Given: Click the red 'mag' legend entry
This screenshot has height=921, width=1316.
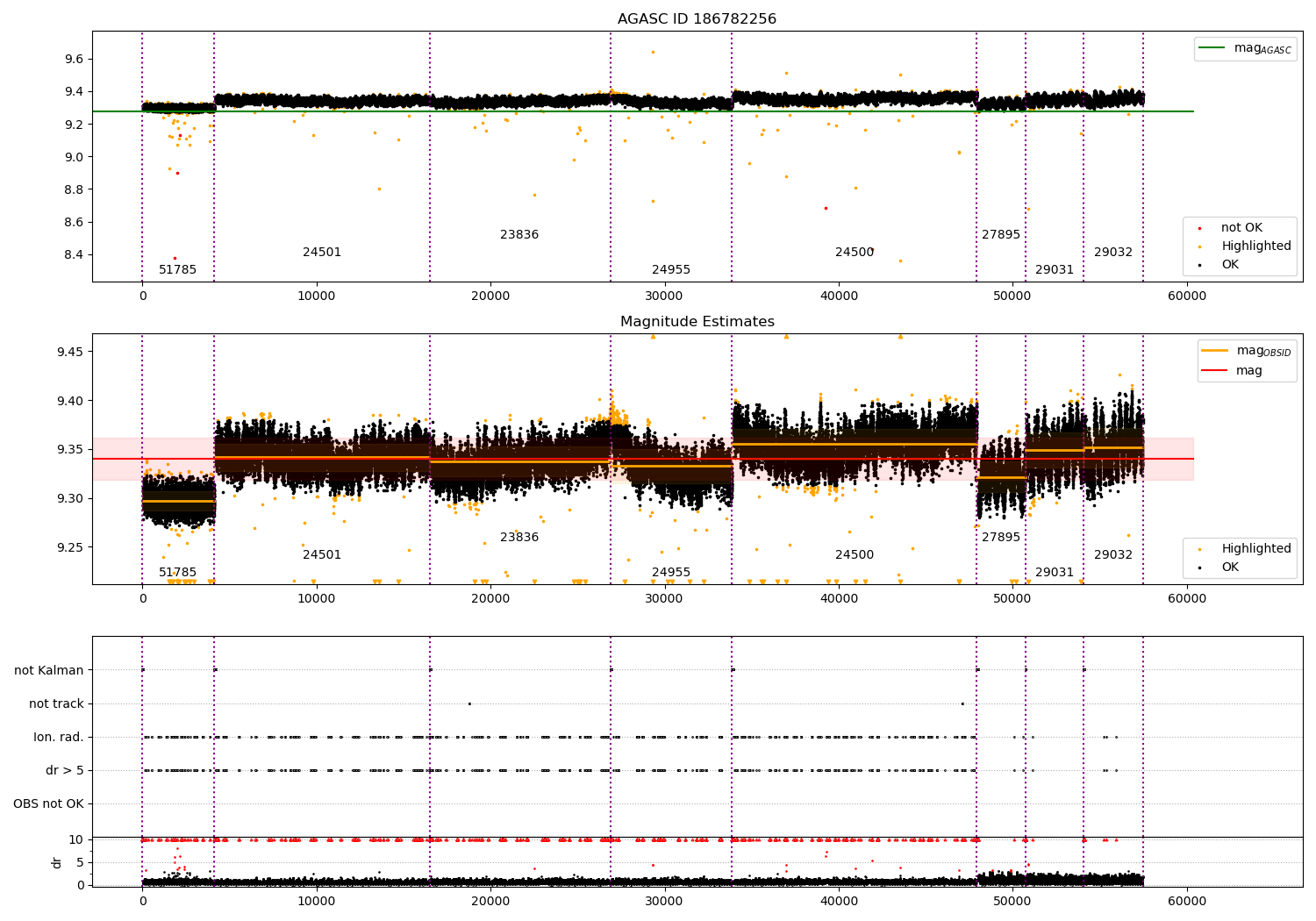Looking at the screenshot, I should point(1232,371).
